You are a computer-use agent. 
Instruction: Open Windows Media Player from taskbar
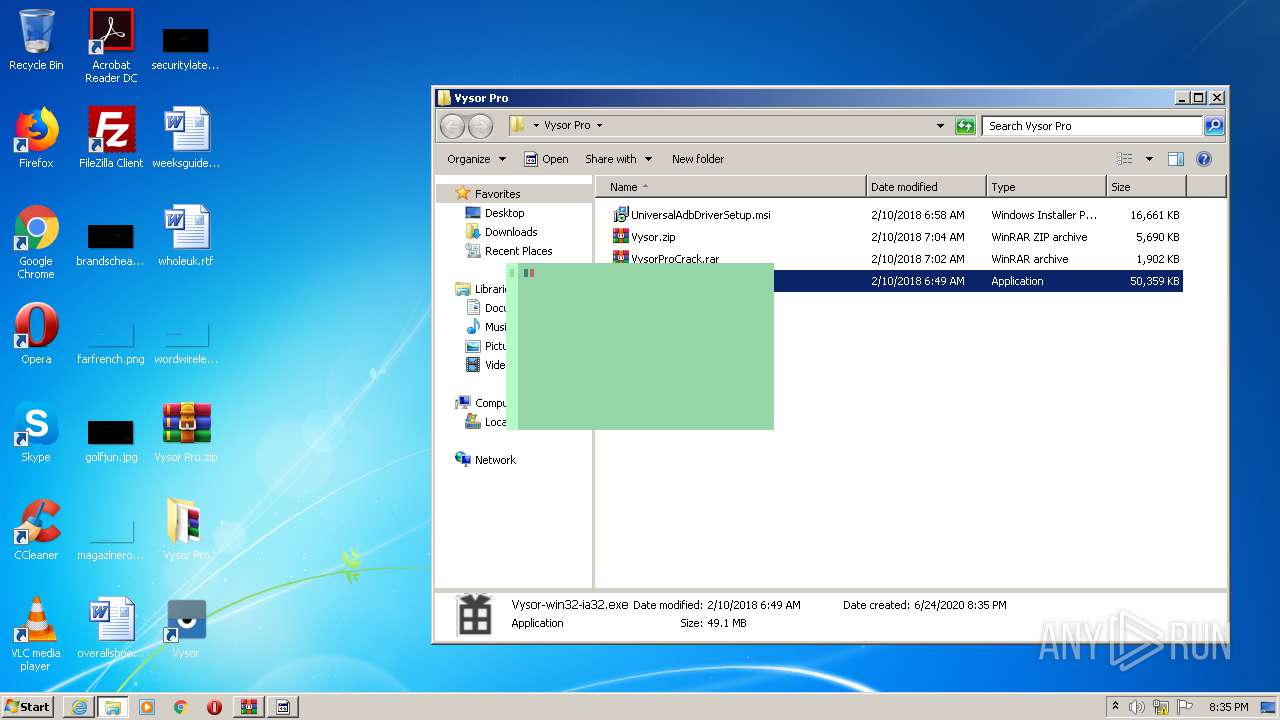pos(147,707)
